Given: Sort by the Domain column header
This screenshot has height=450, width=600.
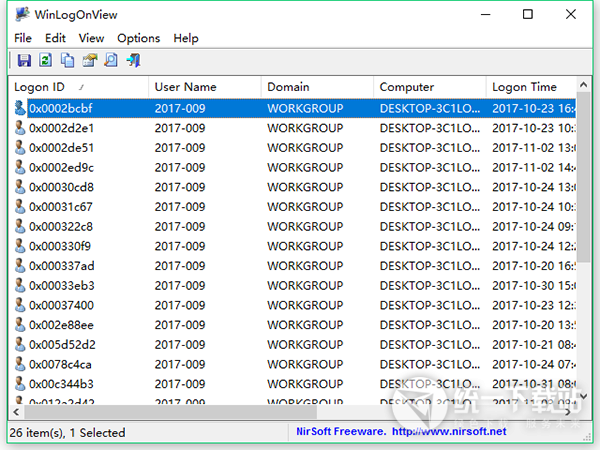Looking at the screenshot, I should coord(317,87).
